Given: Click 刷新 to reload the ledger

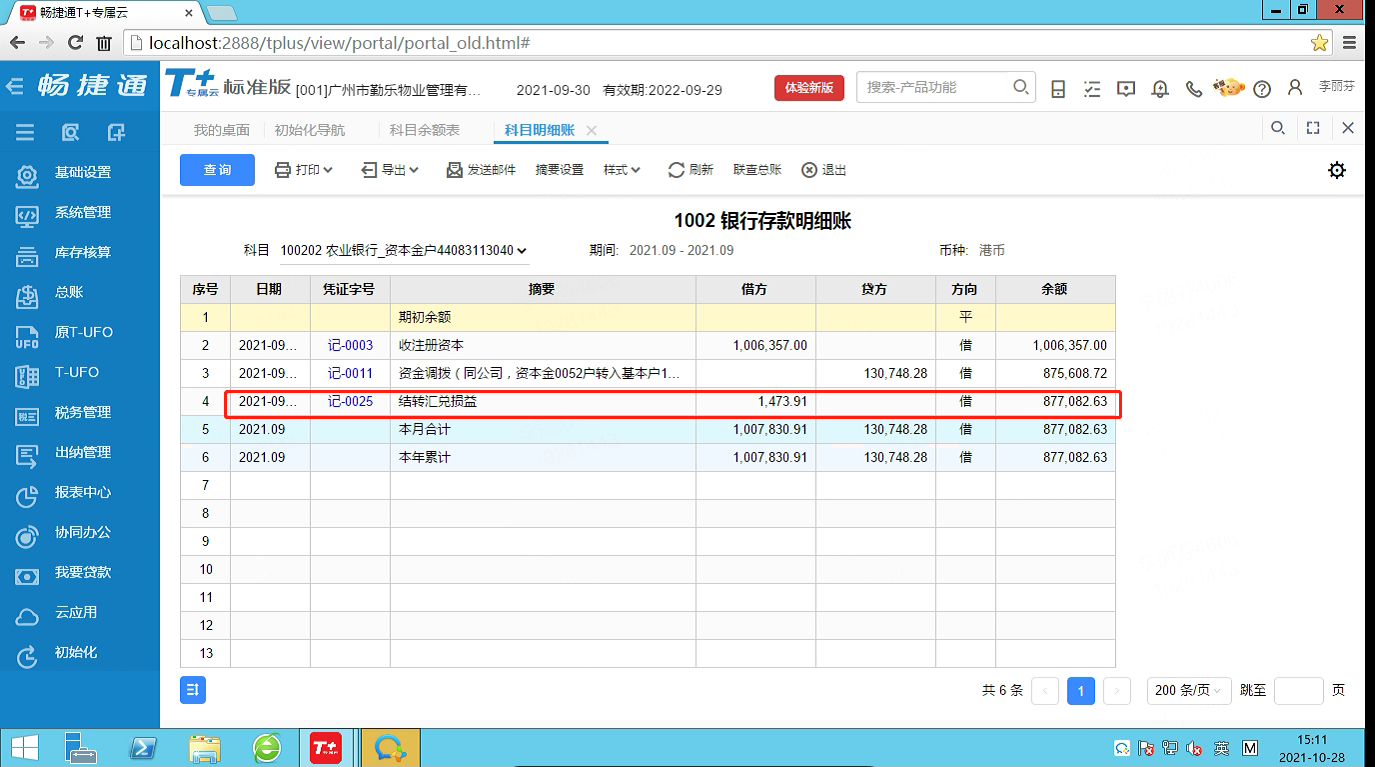Looking at the screenshot, I should point(690,170).
